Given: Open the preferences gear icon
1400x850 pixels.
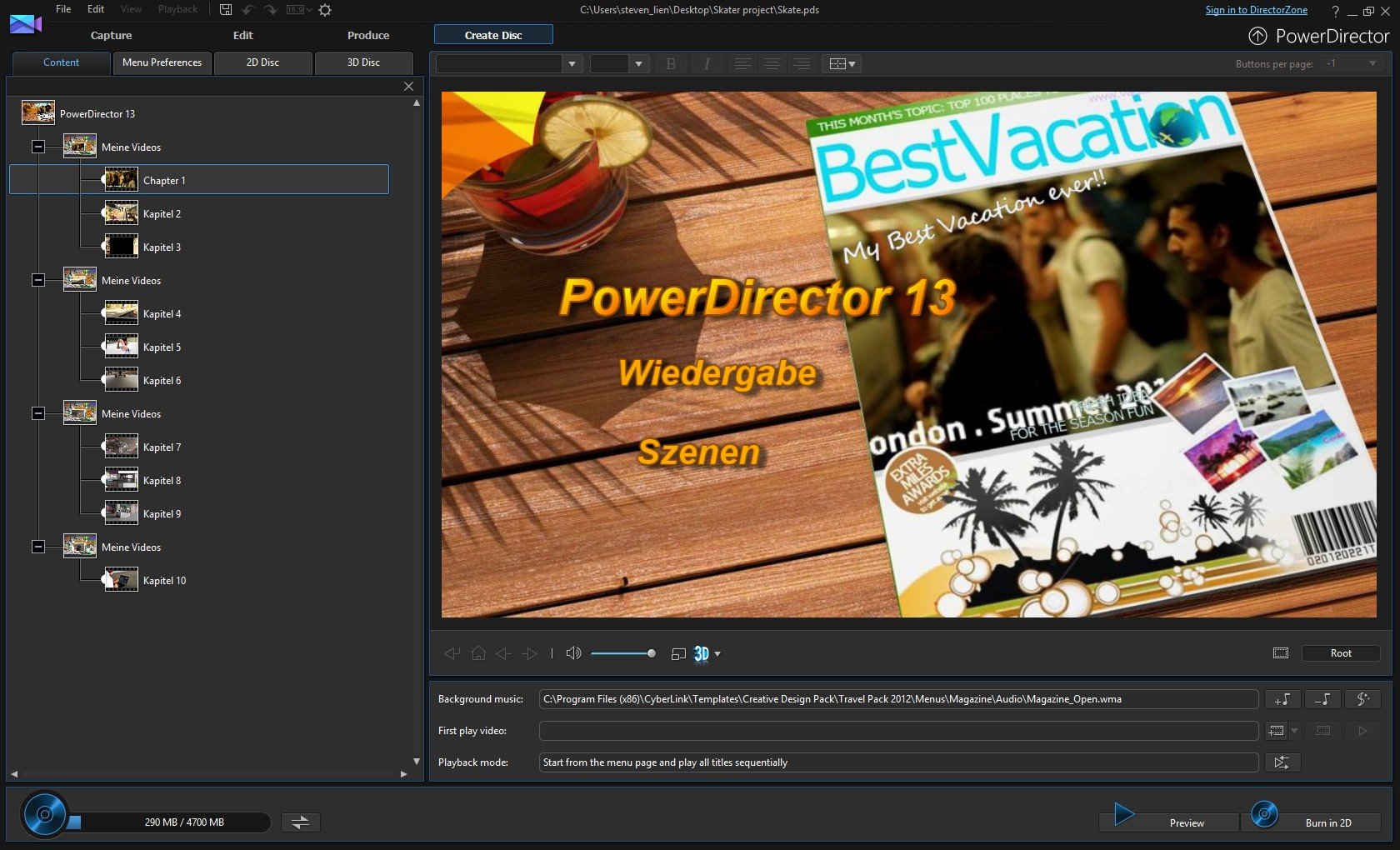Looking at the screenshot, I should tap(325, 10).
